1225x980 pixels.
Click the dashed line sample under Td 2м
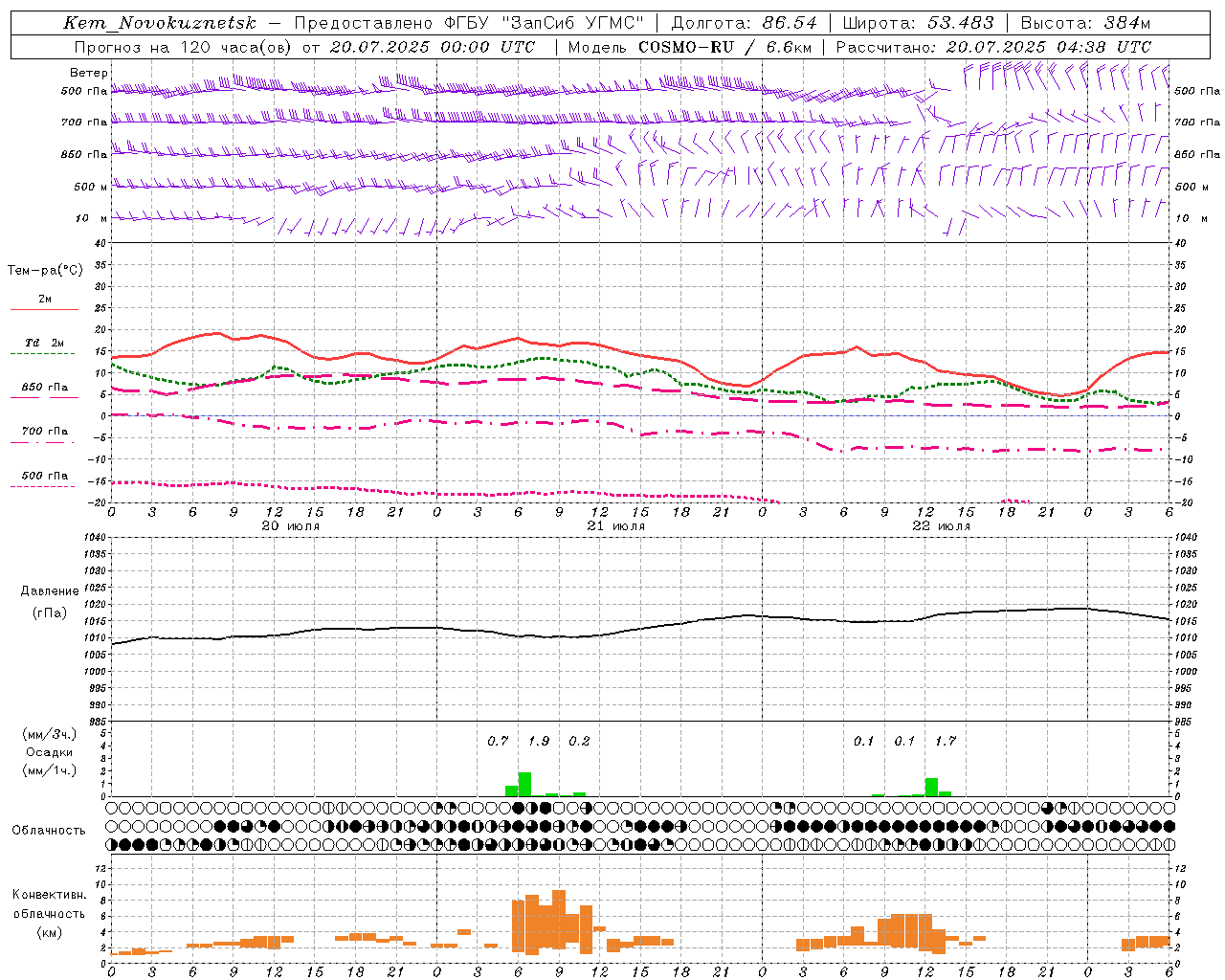point(43,354)
